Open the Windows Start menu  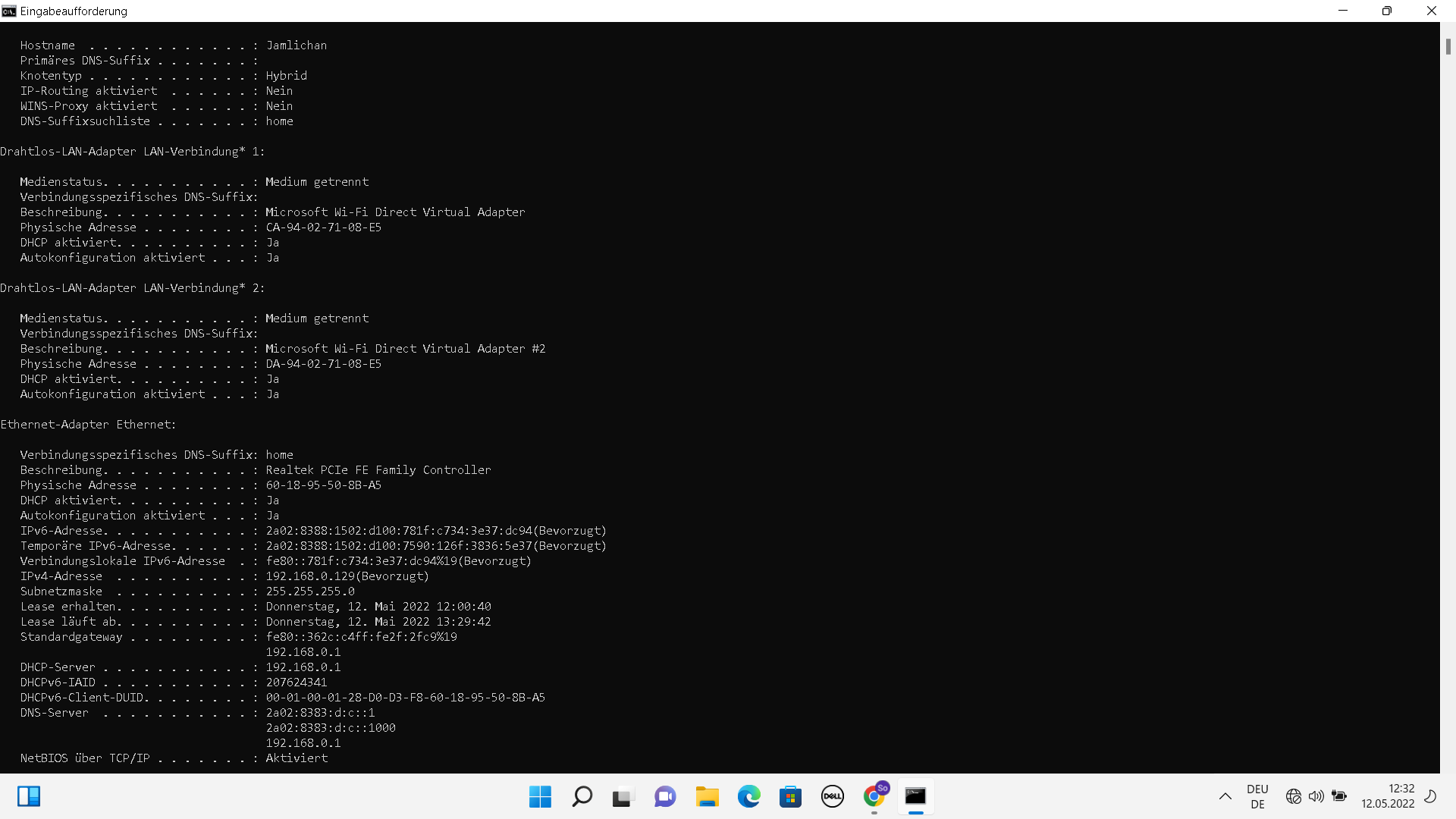click(x=540, y=796)
